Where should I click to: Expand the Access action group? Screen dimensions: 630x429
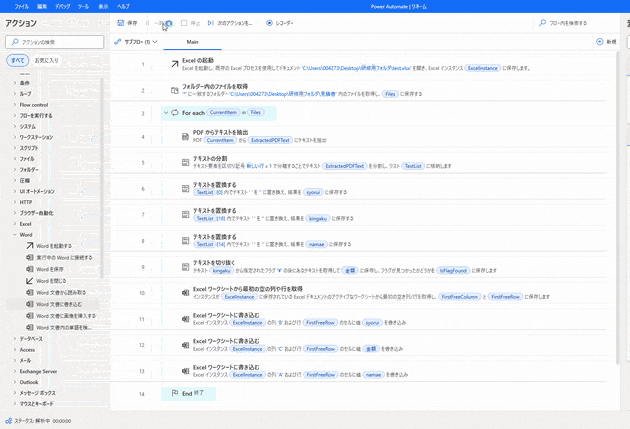pos(15,349)
